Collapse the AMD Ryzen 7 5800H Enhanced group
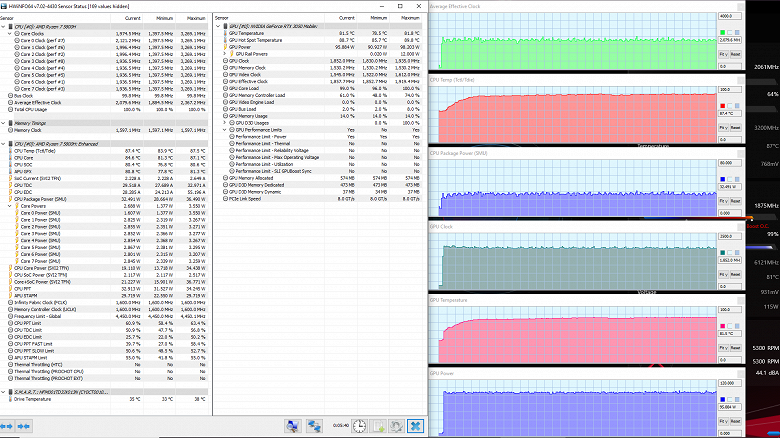This screenshot has width=780, height=438. click(3, 144)
